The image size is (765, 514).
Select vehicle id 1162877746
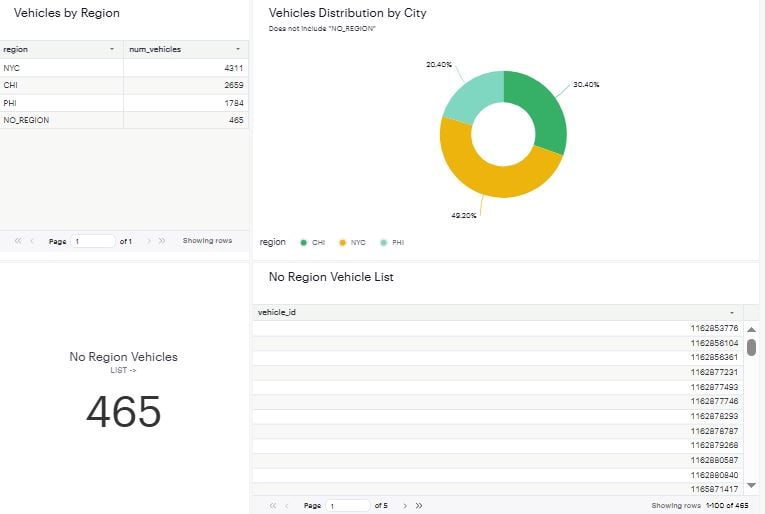point(714,401)
